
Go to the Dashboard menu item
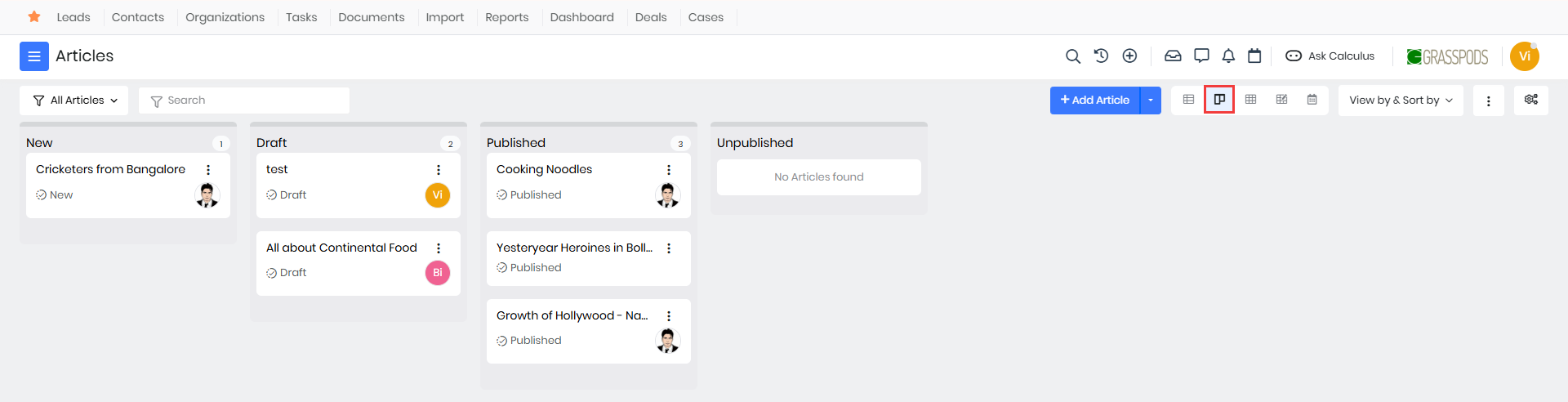pyautogui.click(x=581, y=17)
